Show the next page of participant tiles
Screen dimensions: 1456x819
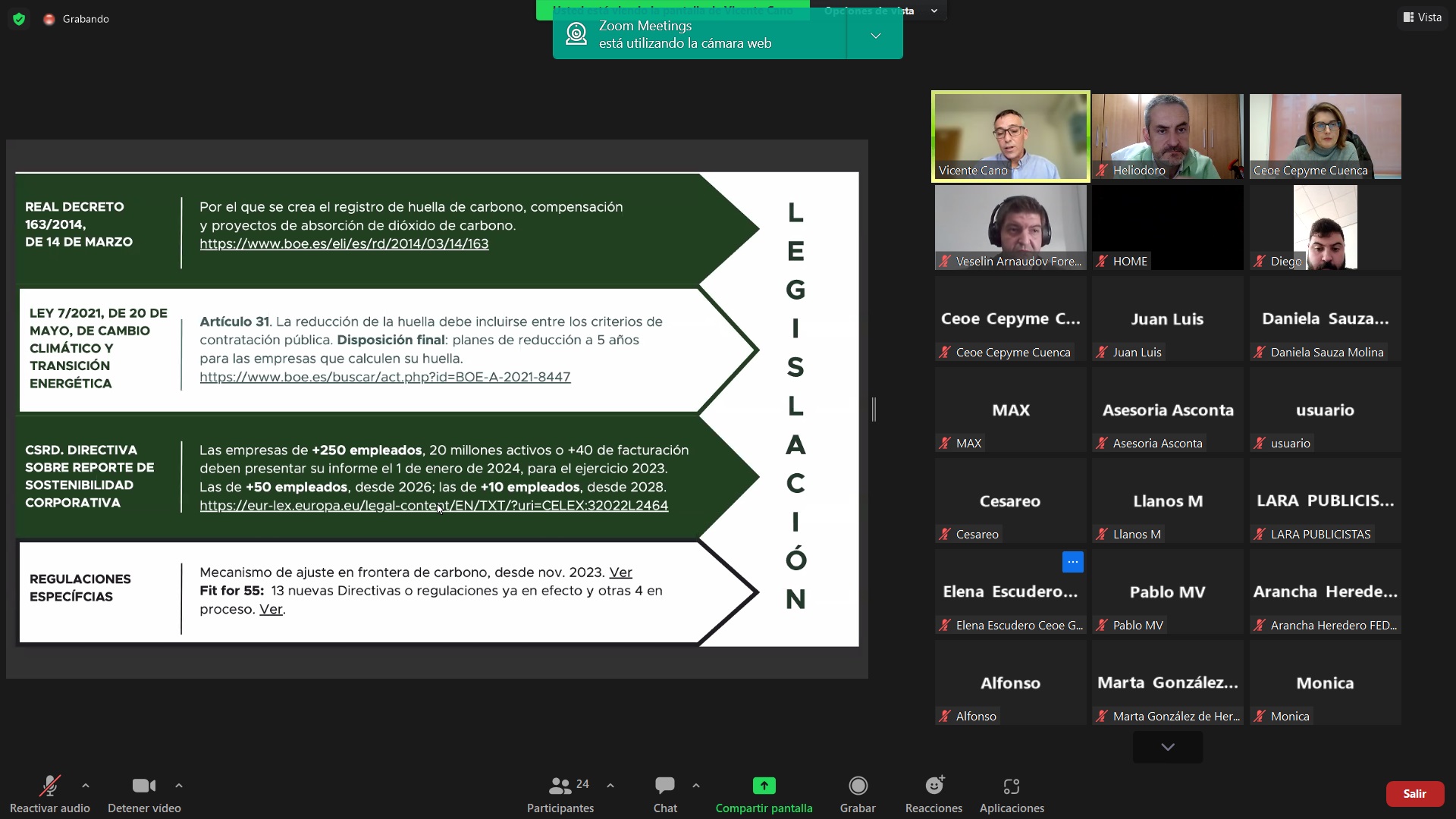(1167, 747)
